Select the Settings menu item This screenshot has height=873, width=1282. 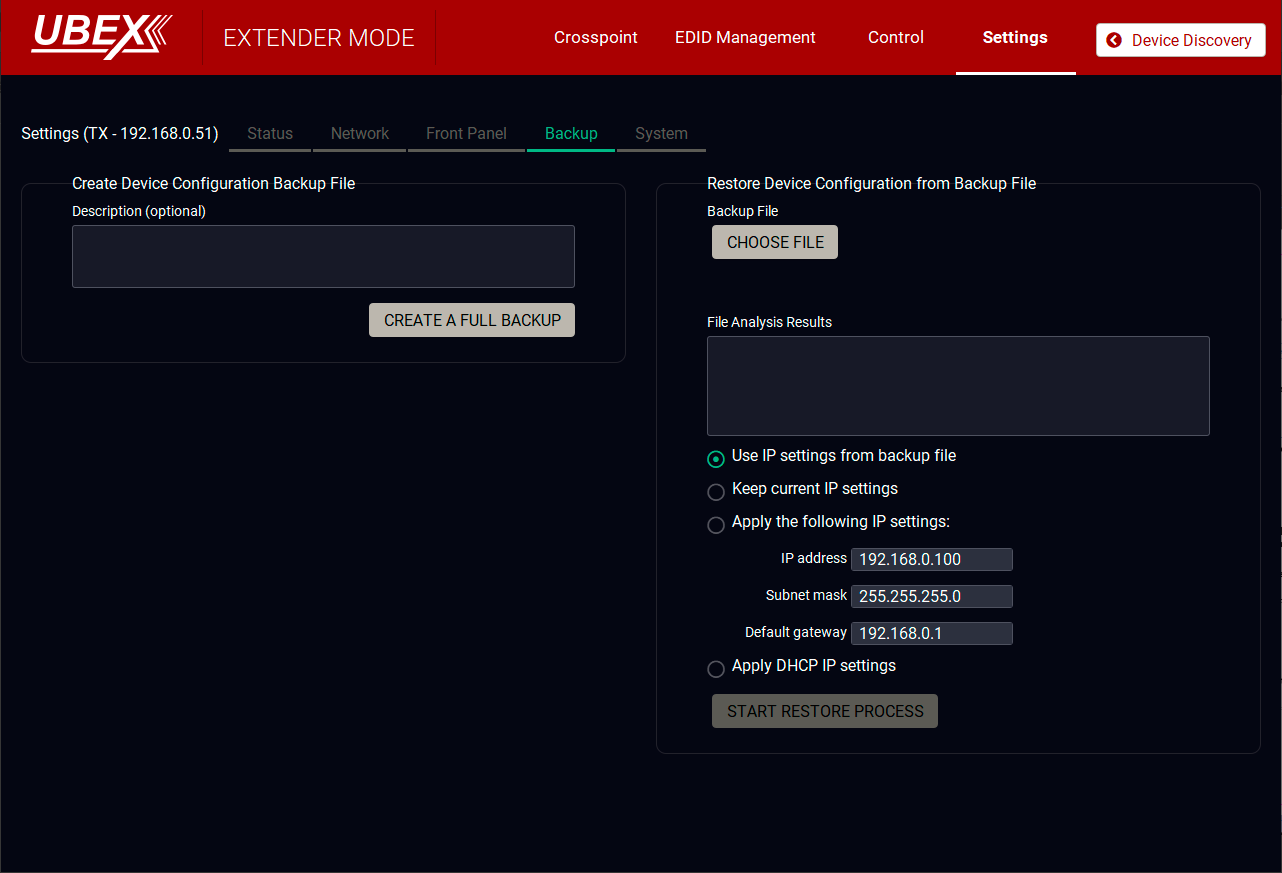point(1015,38)
